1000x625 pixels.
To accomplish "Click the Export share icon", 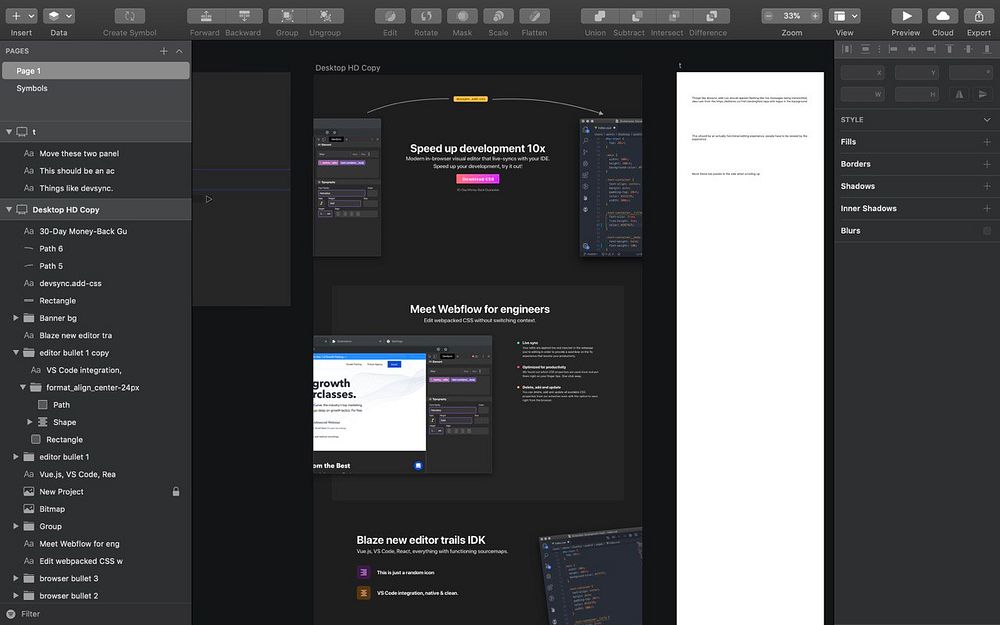I will click(979, 16).
